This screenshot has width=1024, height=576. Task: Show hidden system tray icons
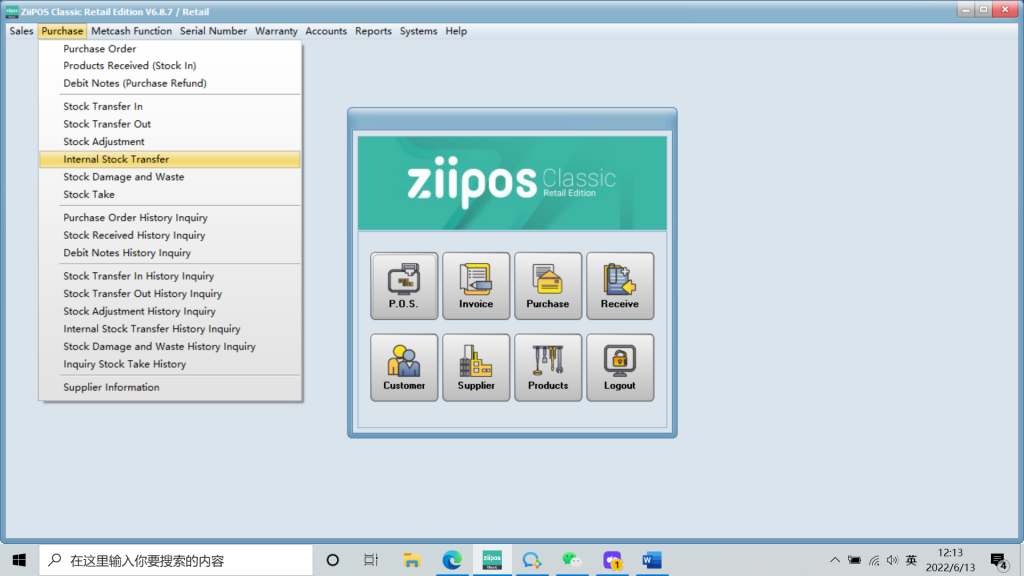click(835, 560)
